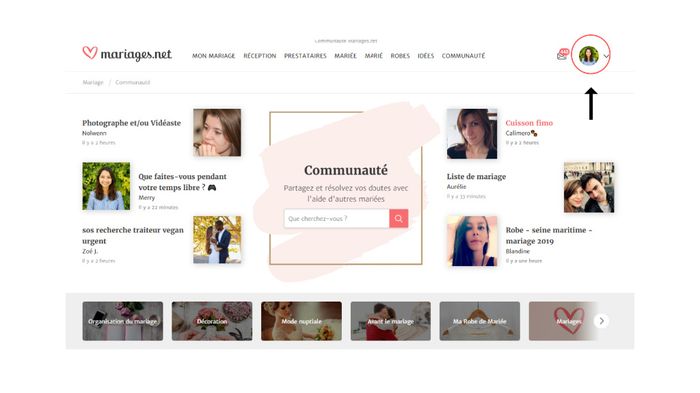The width and height of the screenshot is (700, 393).
Task: Click the author name Zoé J.
Action: click(90, 251)
